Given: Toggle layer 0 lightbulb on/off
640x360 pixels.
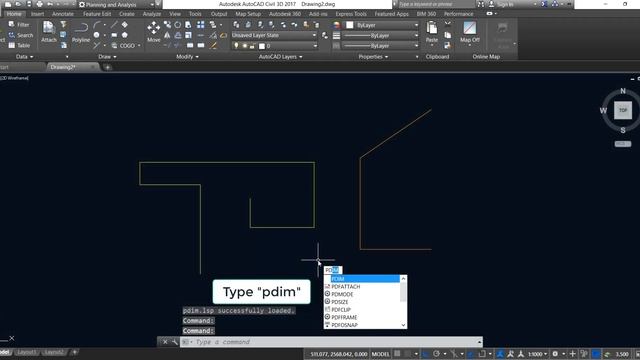Looking at the screenshot, I should (236, 46).
